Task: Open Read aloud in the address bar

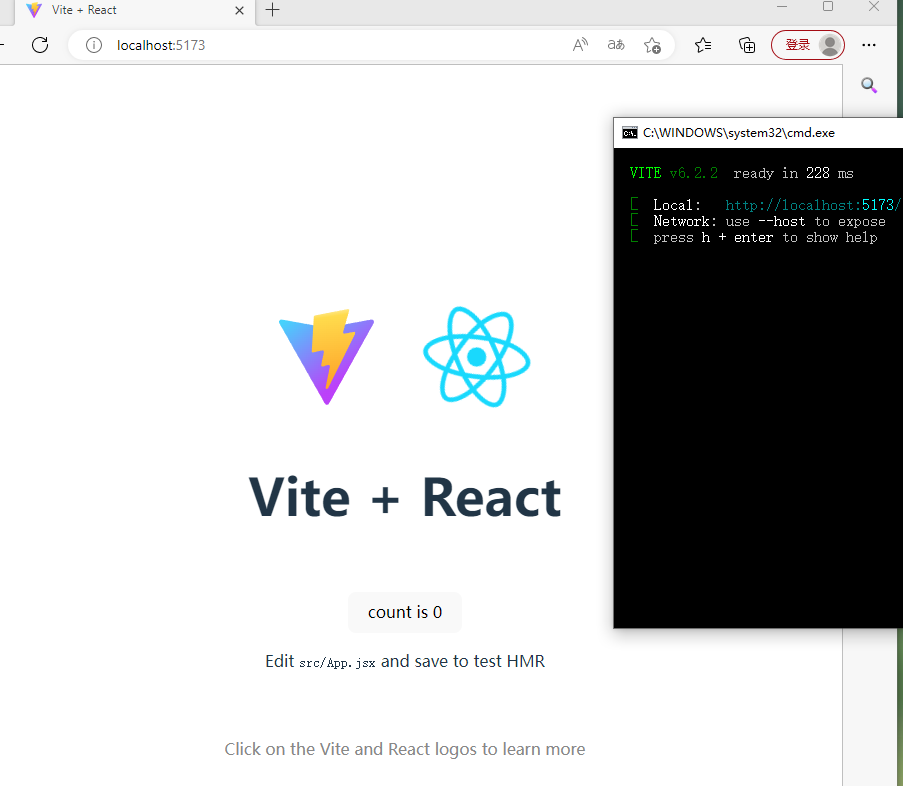Action: click(580, 45)
